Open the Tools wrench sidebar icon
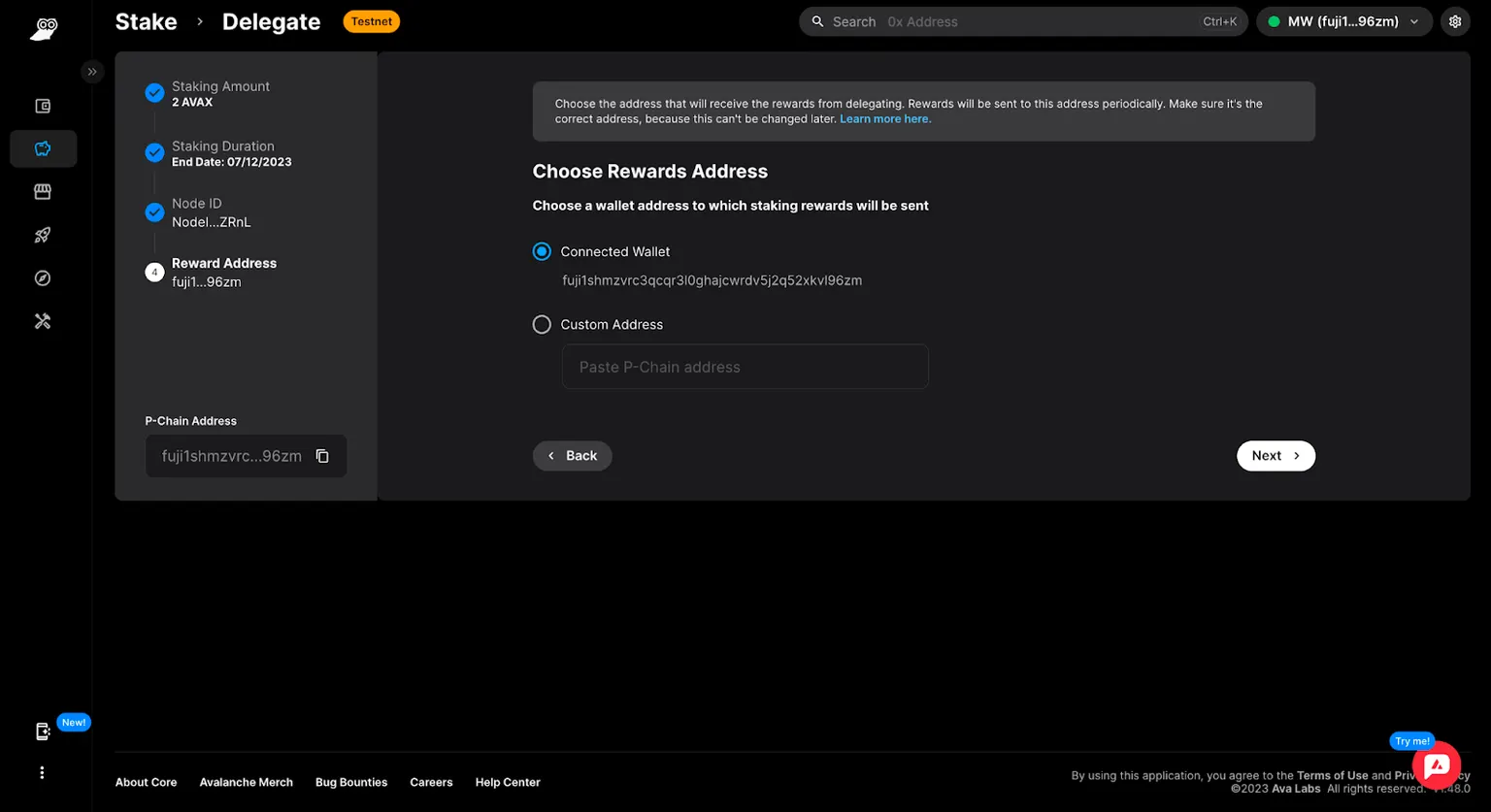1491x812 pixels. (x=43, y=321)
